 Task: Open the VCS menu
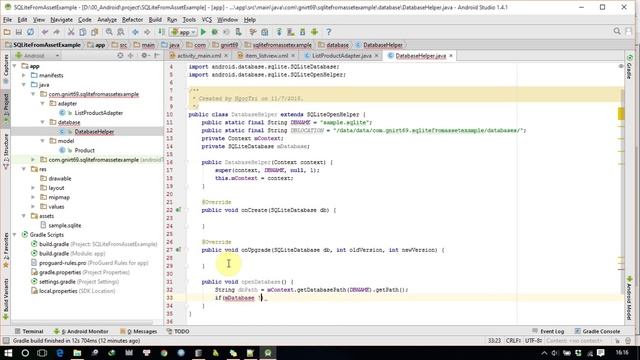[x=207, y=20]
